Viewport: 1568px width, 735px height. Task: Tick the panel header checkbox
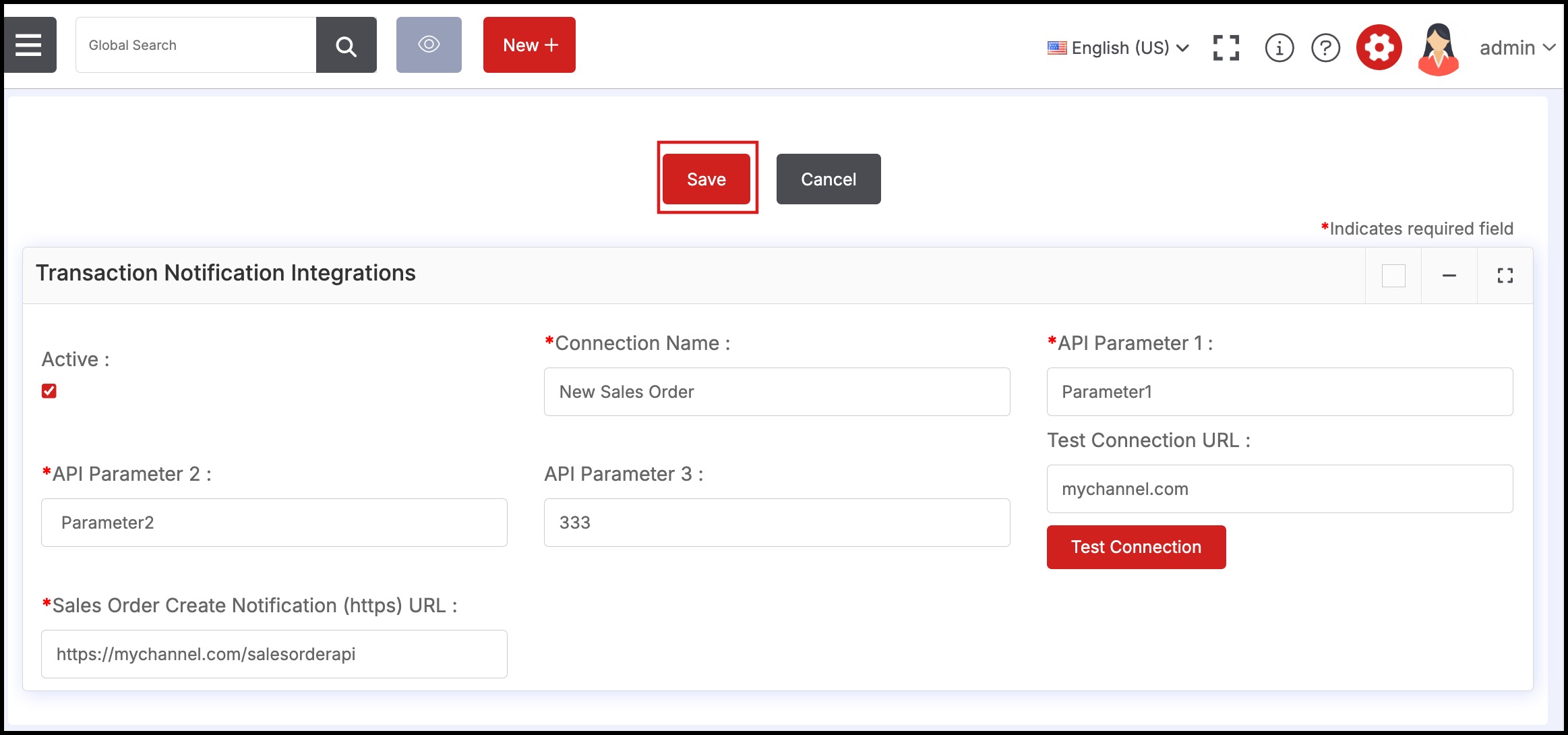pos(1393,275)
